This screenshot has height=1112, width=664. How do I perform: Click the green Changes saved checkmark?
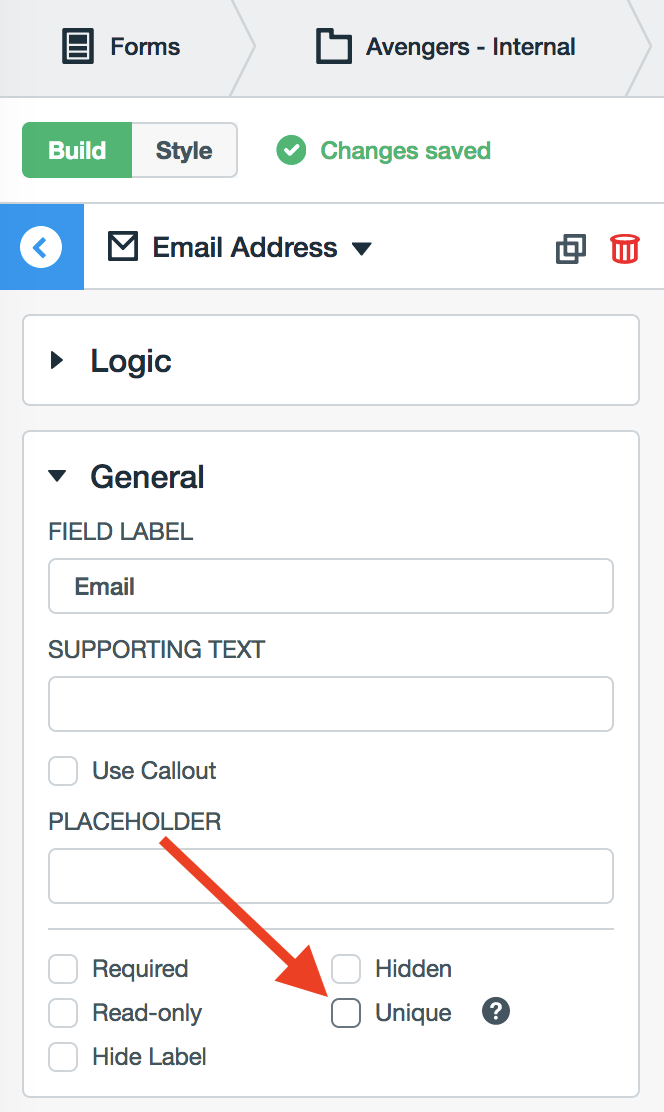290,150
